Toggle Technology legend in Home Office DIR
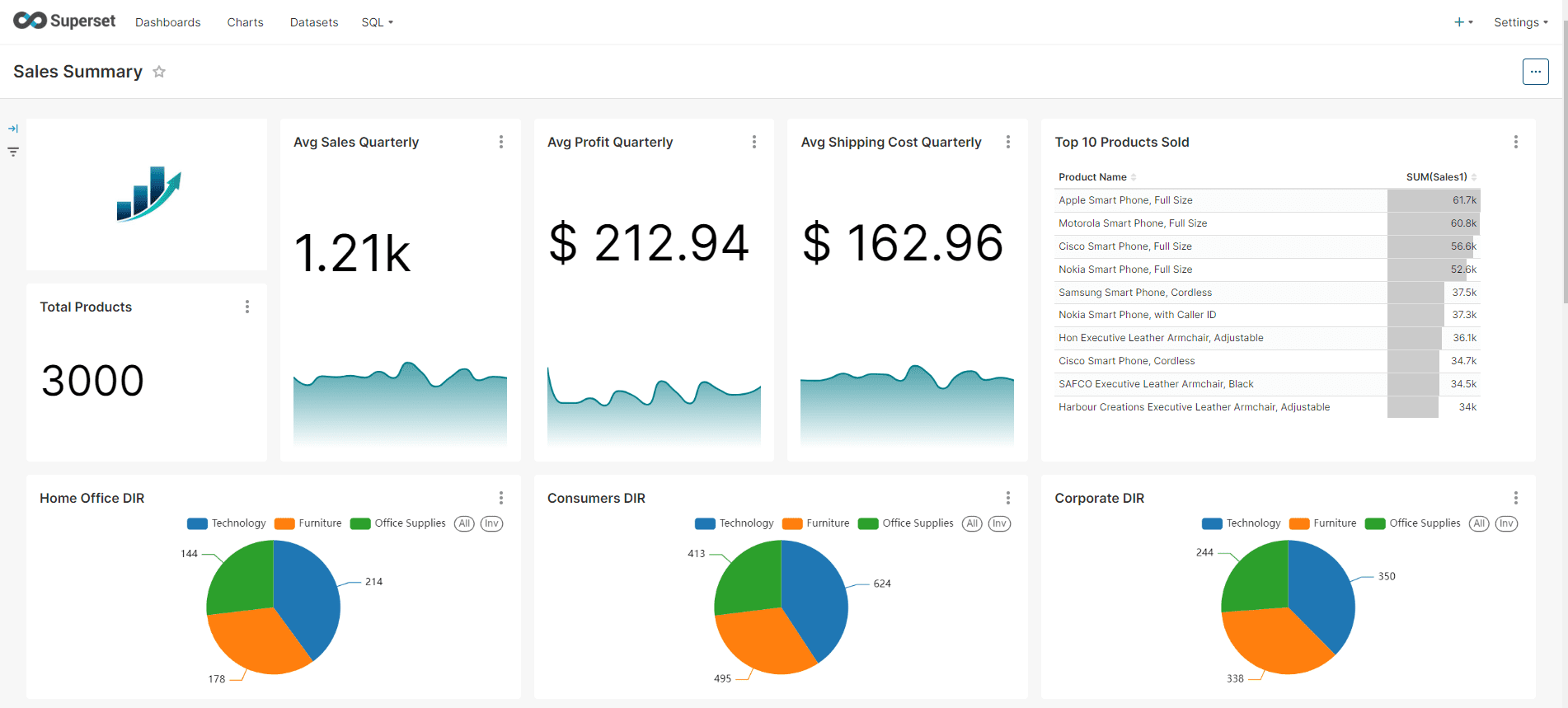1568x708 pixels. [227, 523]
